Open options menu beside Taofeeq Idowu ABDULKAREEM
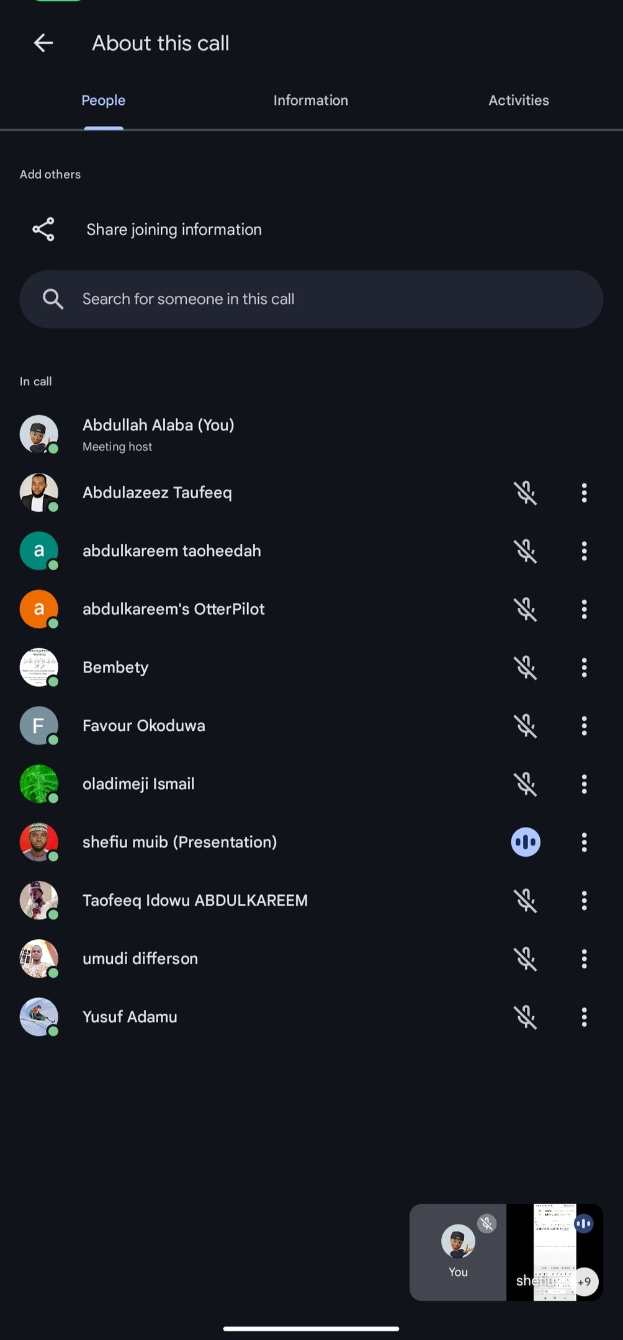The width and height of the screenshot is (623, 1340). (x=584, y=900)
